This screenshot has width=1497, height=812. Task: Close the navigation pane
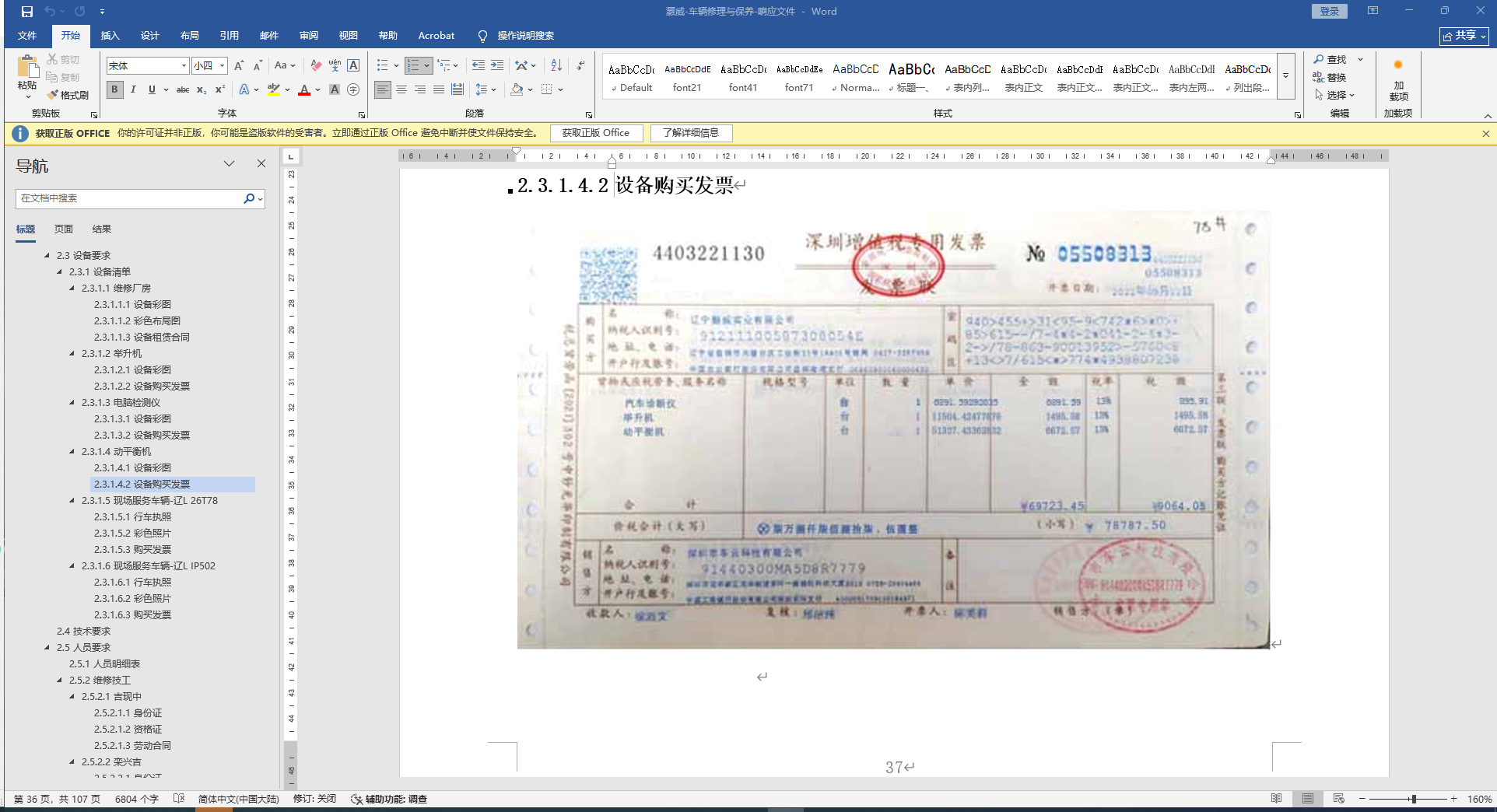pyautogui.click(x=261, y=163)
